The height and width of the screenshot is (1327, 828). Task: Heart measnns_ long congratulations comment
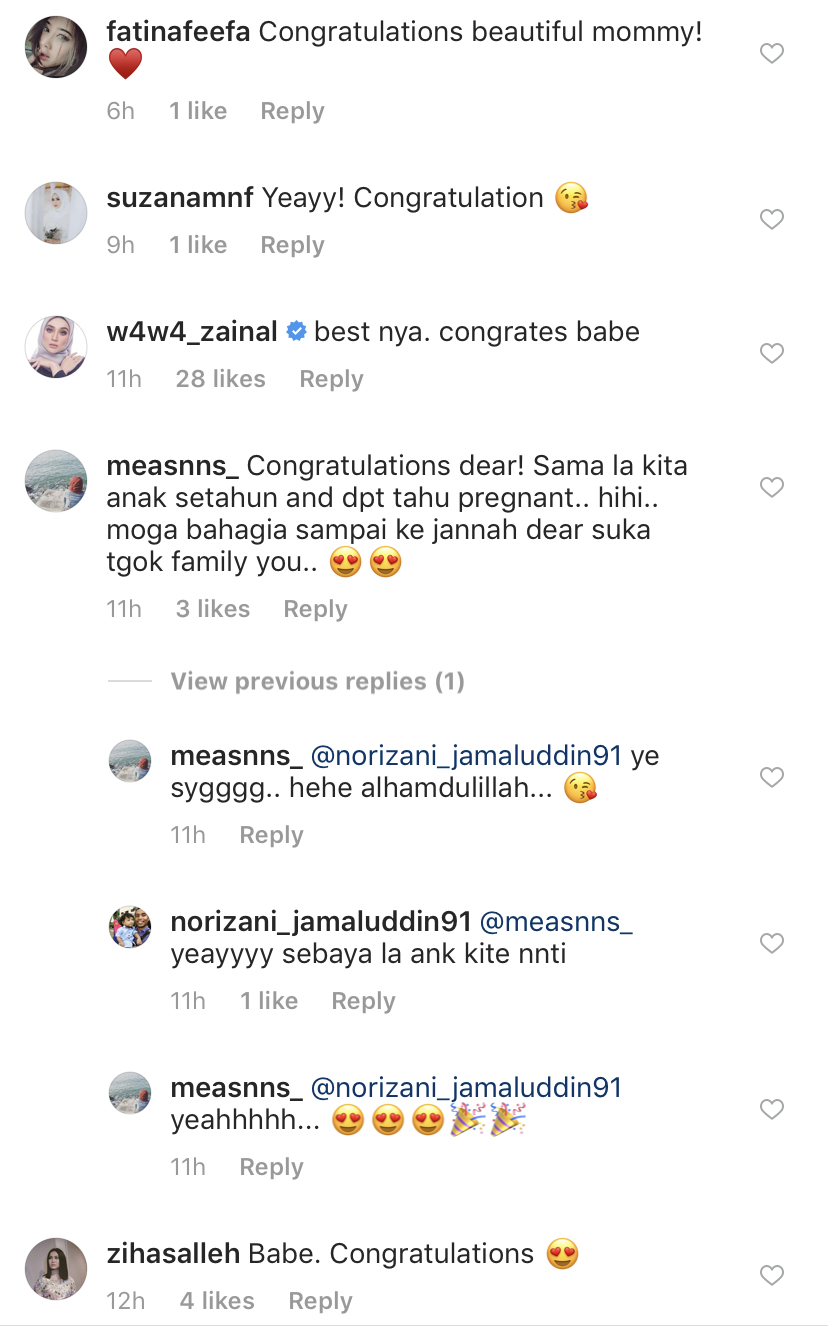[771, 487]
